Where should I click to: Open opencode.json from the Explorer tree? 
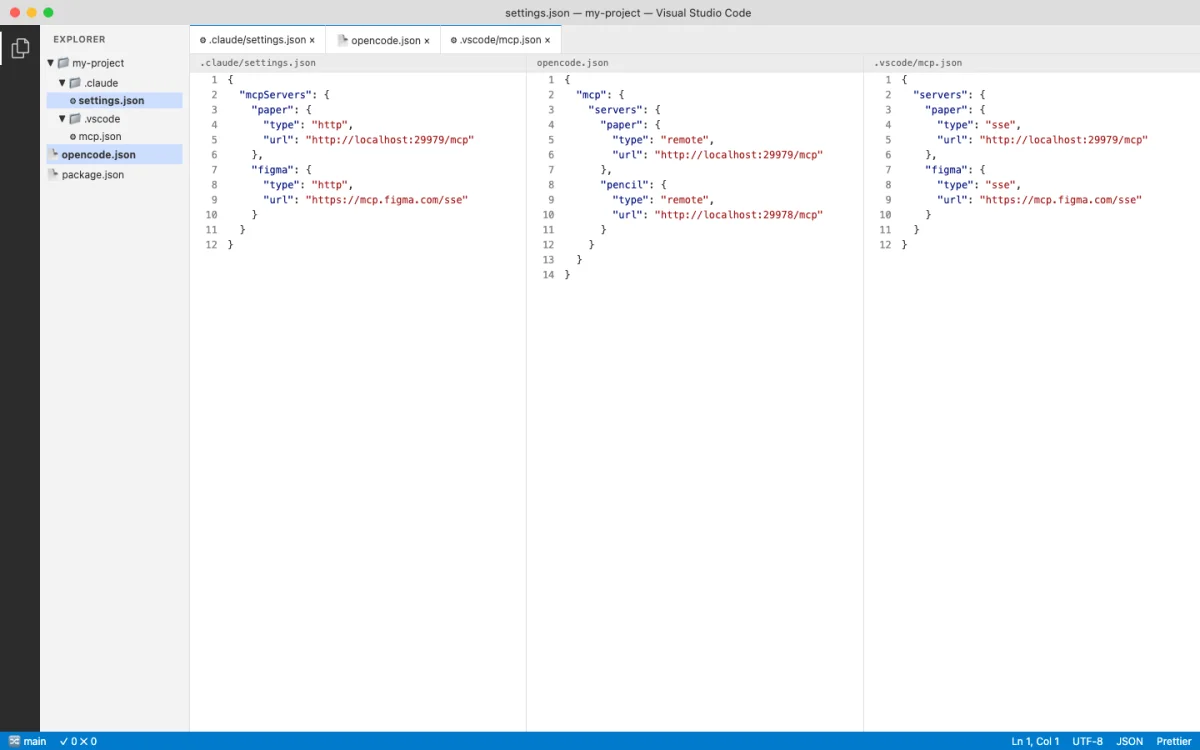click(x=114, y=154)
